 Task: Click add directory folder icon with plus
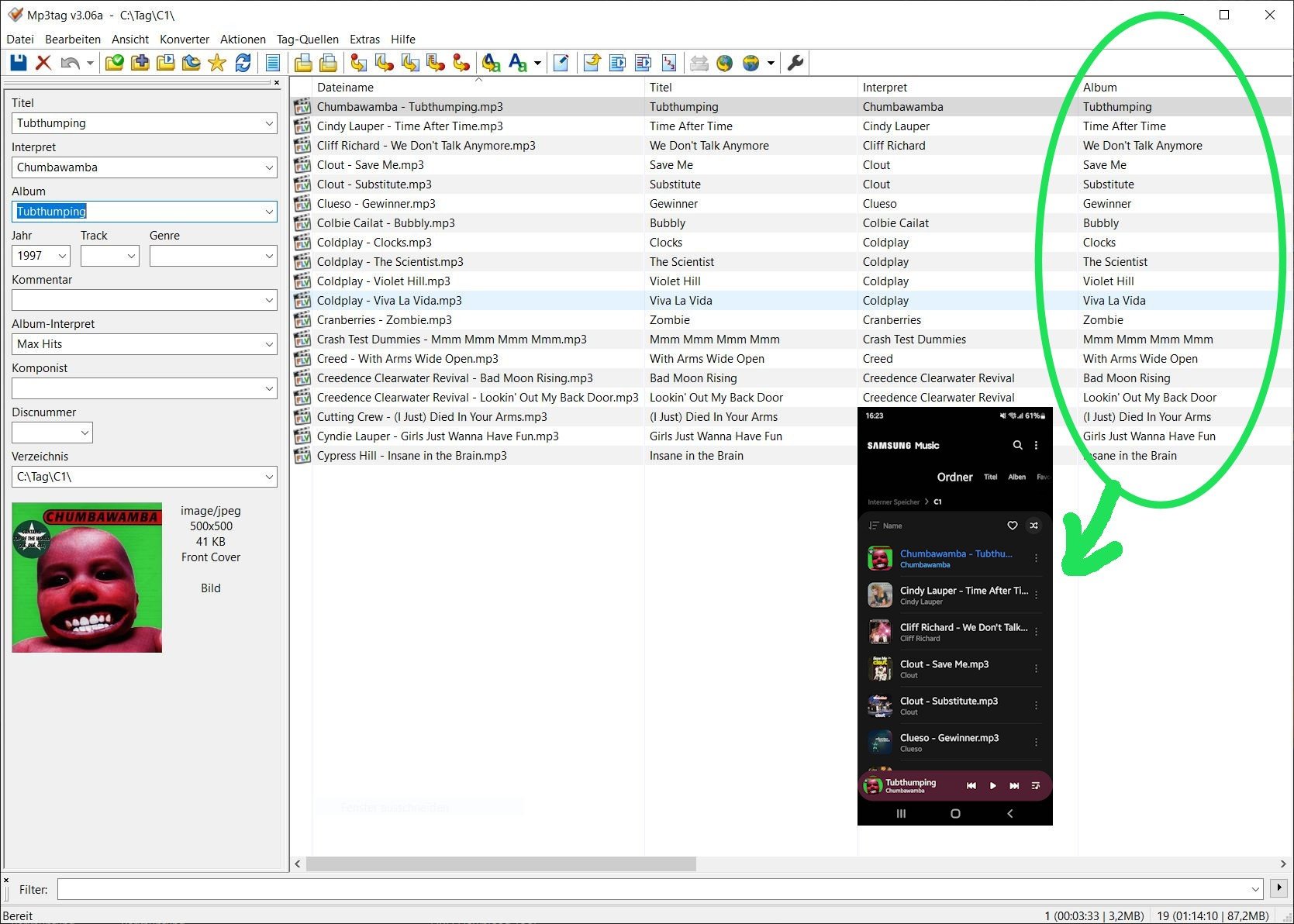coord(140,63)
